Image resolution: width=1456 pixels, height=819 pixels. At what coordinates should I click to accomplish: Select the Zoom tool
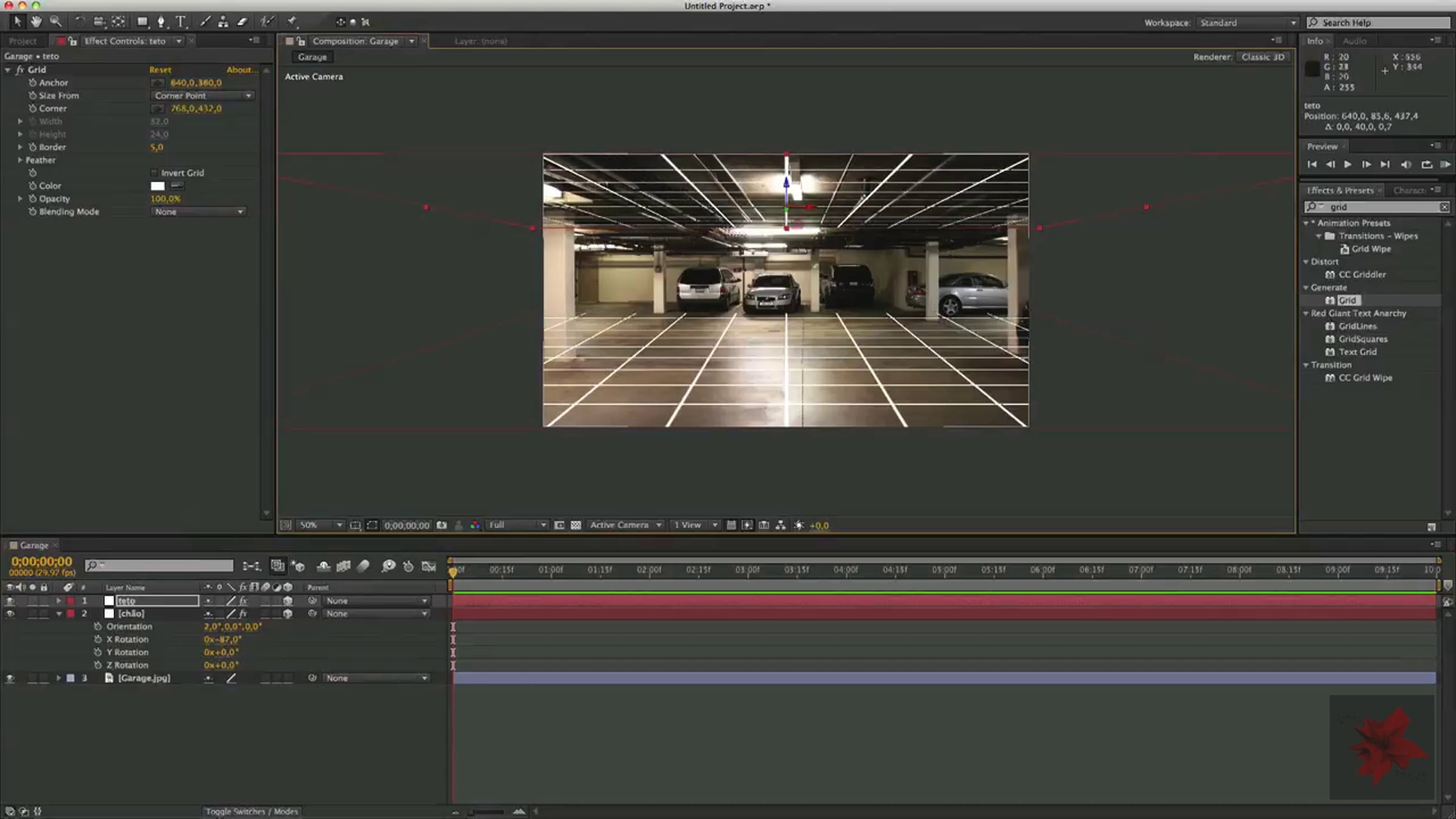pyautogui.click(x=55, y=22)
